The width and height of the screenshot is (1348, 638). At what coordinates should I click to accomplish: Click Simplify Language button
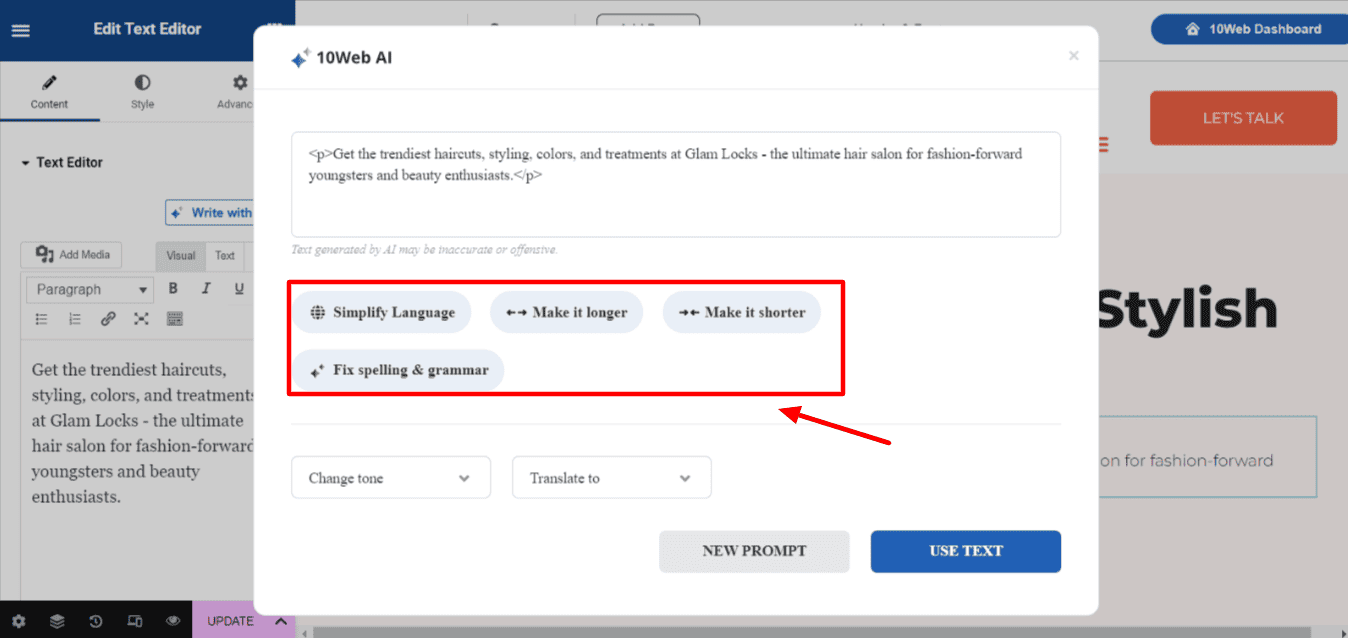click(383, 313)
